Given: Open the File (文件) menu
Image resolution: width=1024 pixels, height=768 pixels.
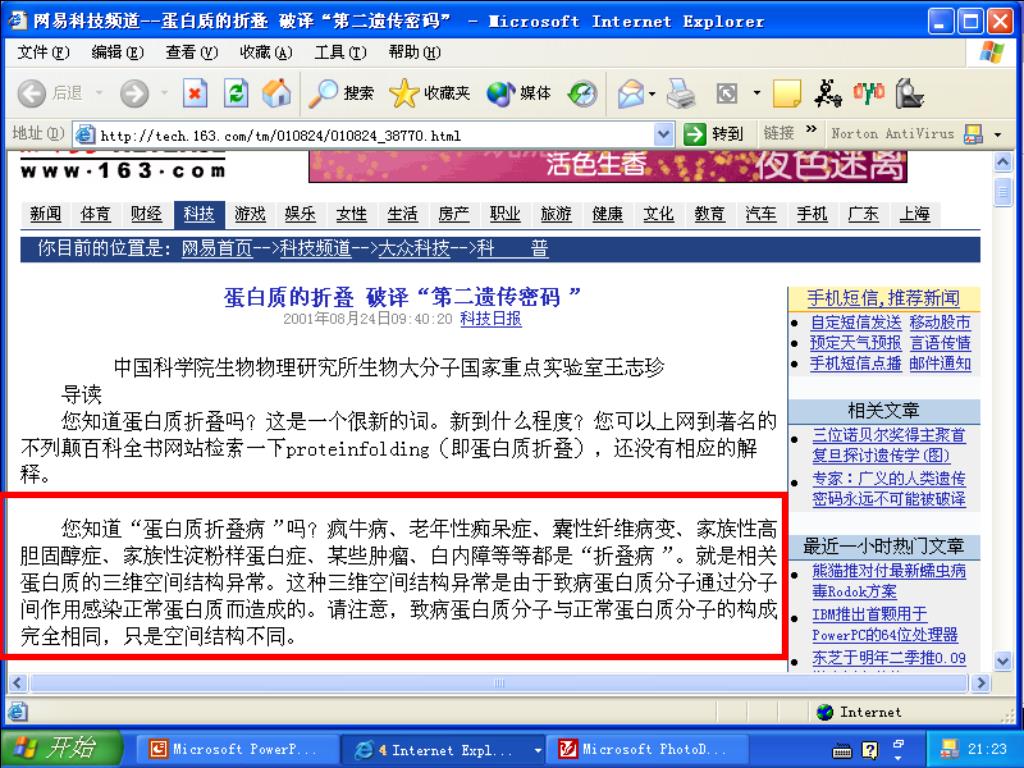Looking at the screenshot, I should 42,52.
